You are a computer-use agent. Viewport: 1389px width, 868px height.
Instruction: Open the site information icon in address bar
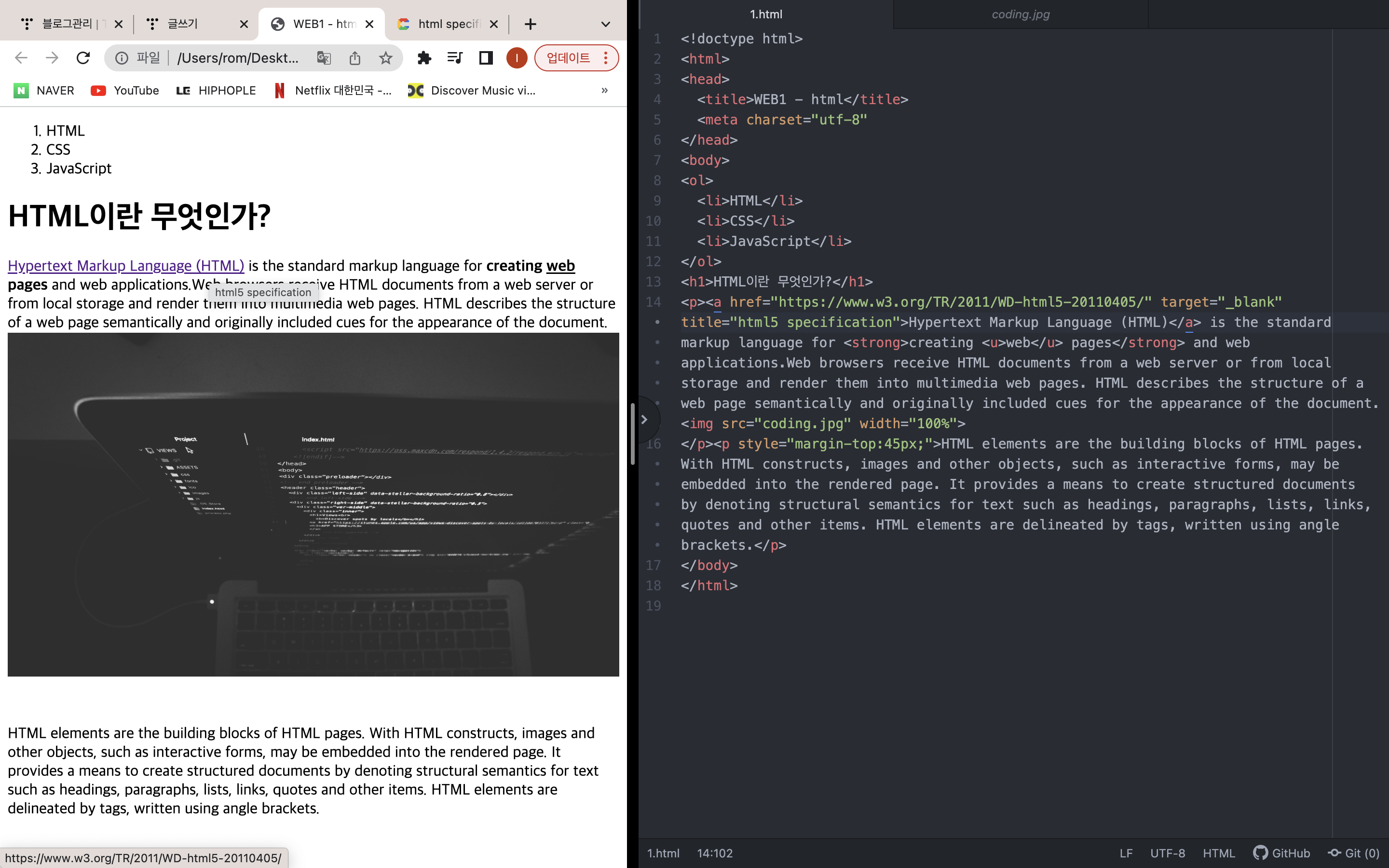pos(122,58)
